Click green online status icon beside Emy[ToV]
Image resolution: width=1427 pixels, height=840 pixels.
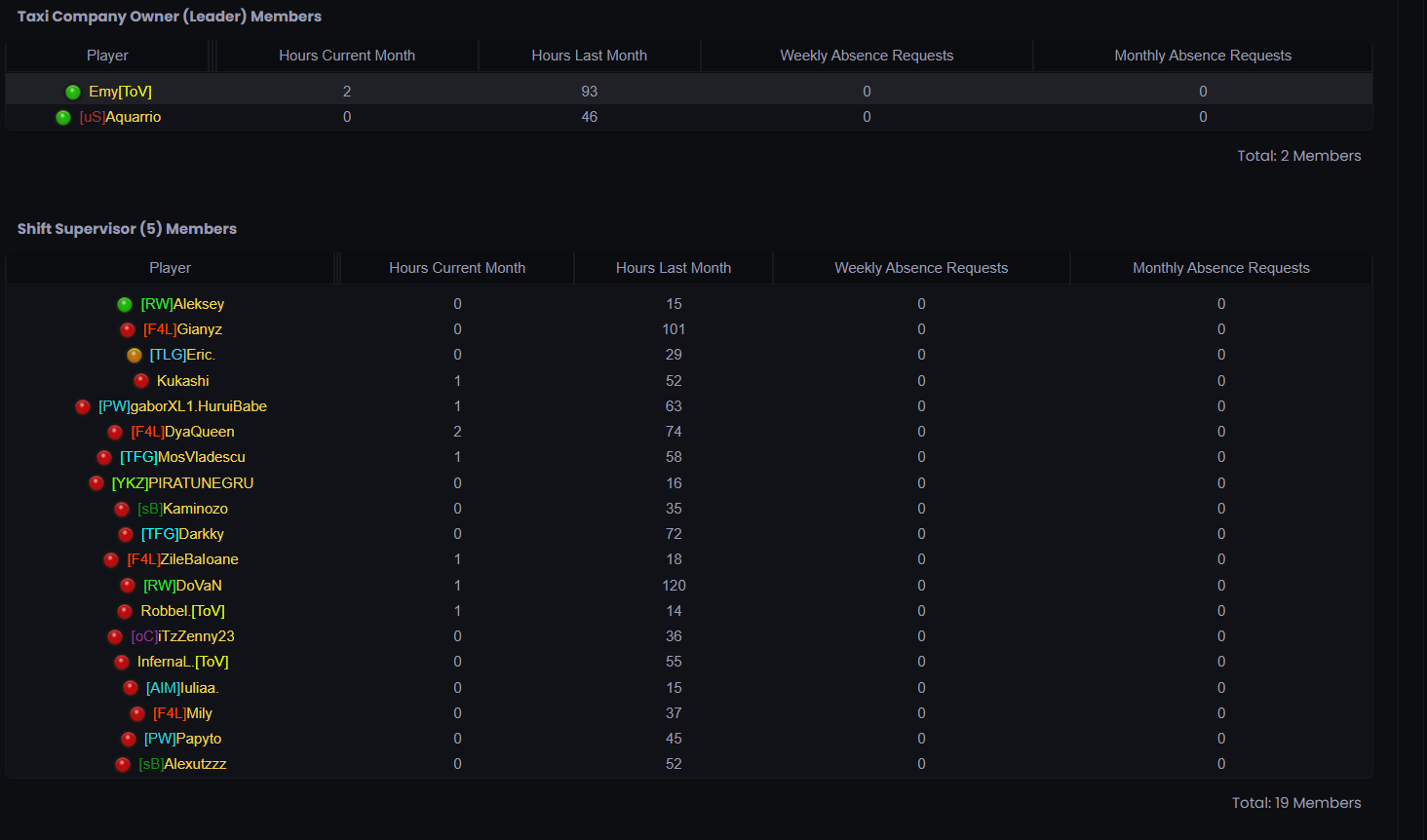[73, 92]
